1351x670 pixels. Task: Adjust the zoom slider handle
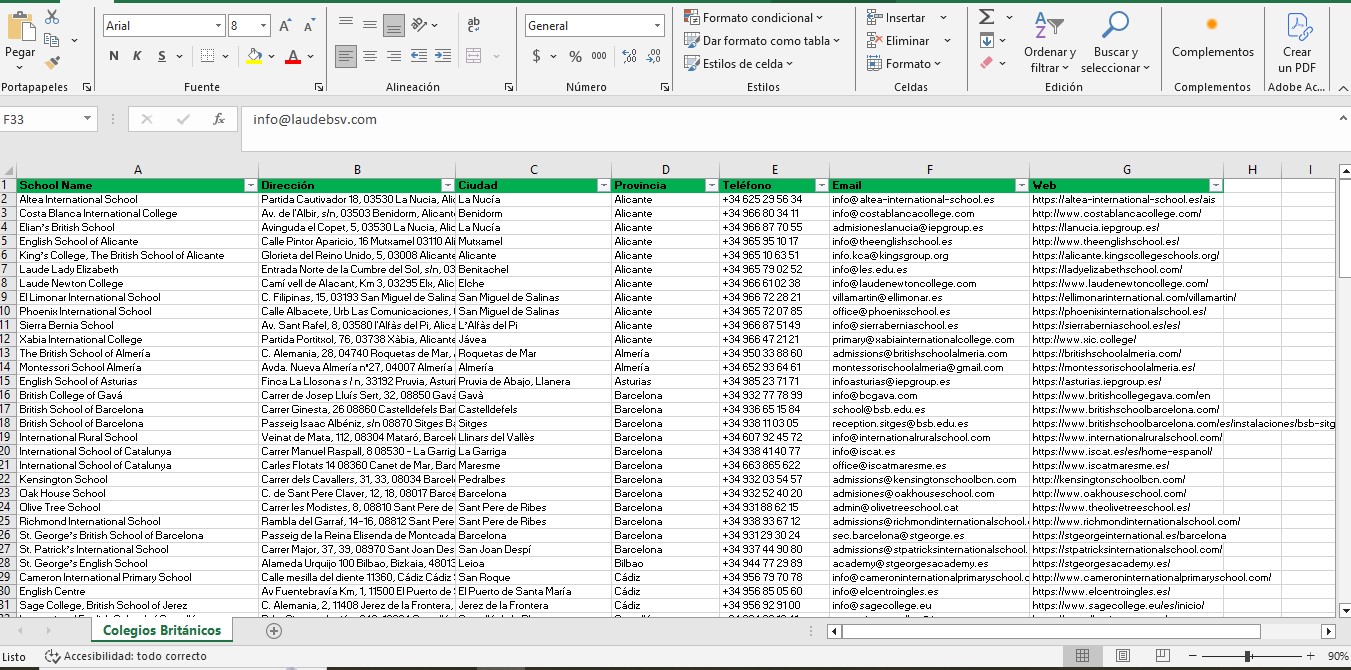(x=1248, y=656)
